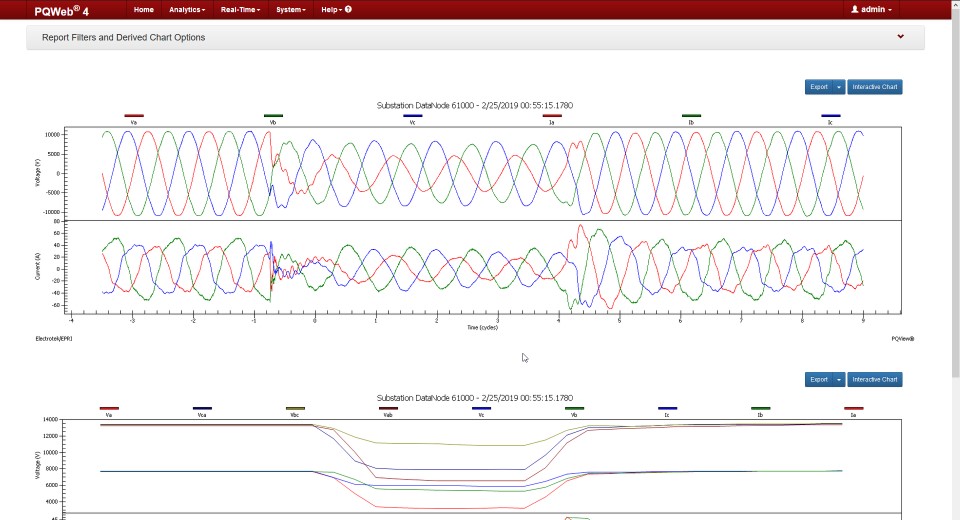The width and height of the screenshot is (960, 520).
Task: Click the Vab legend swatch in RMS chart
Action: click(388, 408)
